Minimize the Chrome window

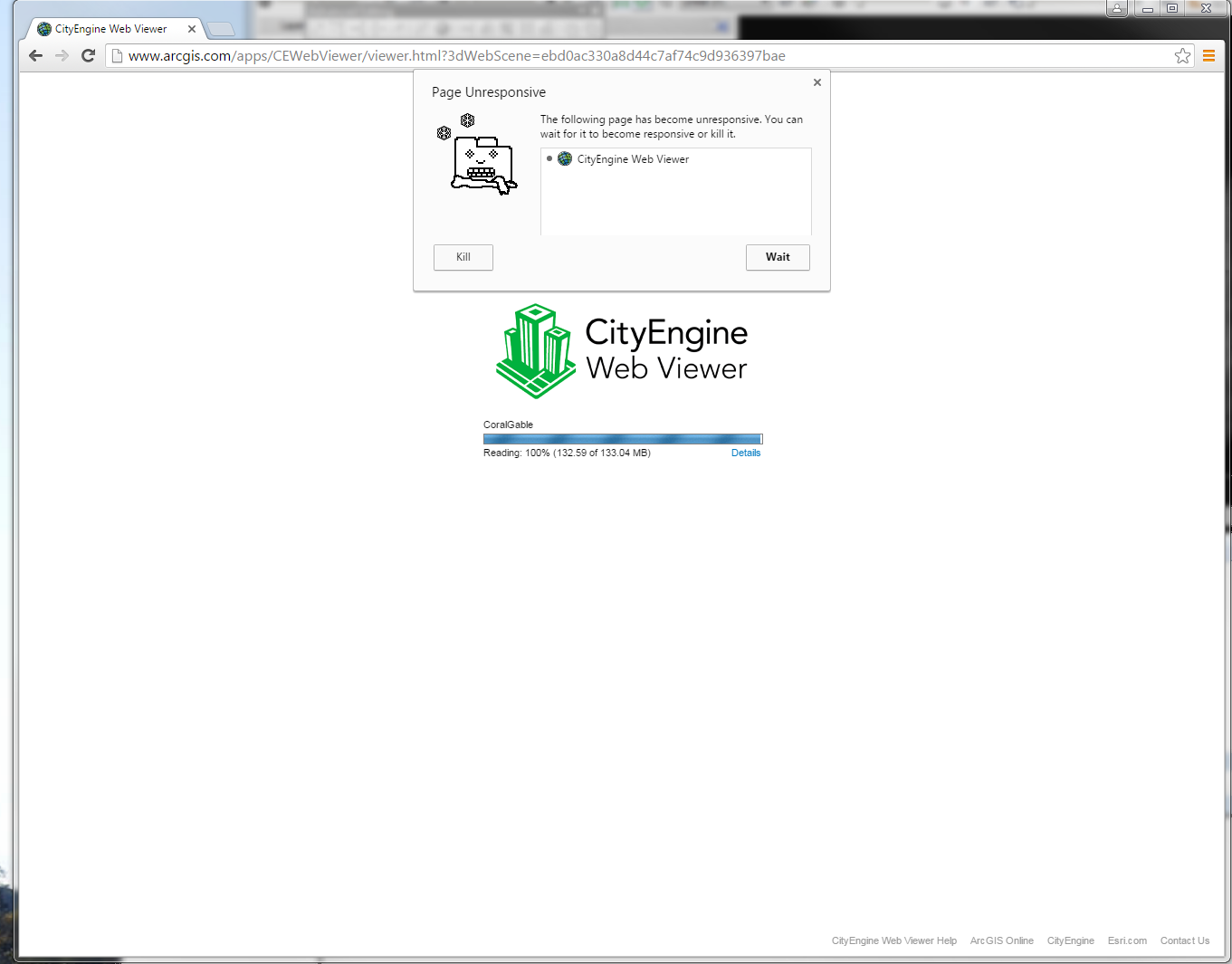click(x=1147, y=8)
